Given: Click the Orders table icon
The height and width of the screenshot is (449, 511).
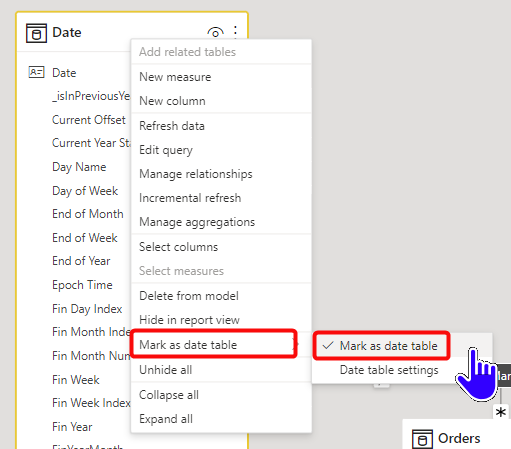Looking at the screenshot, I should [x=422, y=439].
